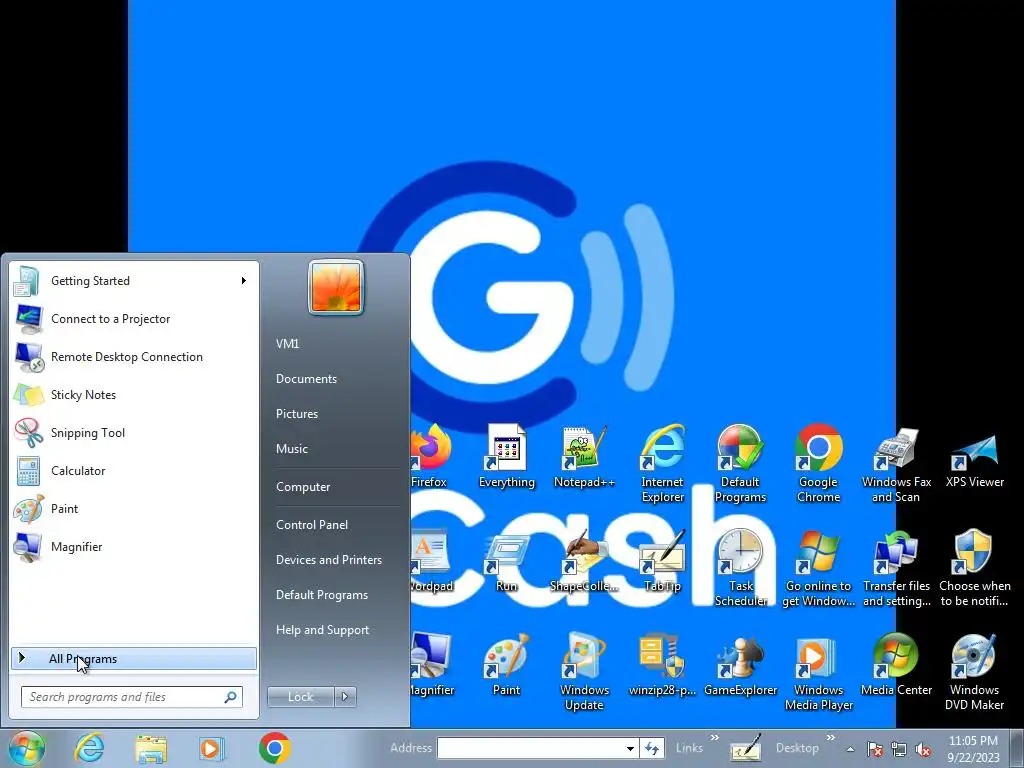The width and height of the screenshot is (1024, 768).
Task: Click the Lock button
Action: (x=300, y=697)
